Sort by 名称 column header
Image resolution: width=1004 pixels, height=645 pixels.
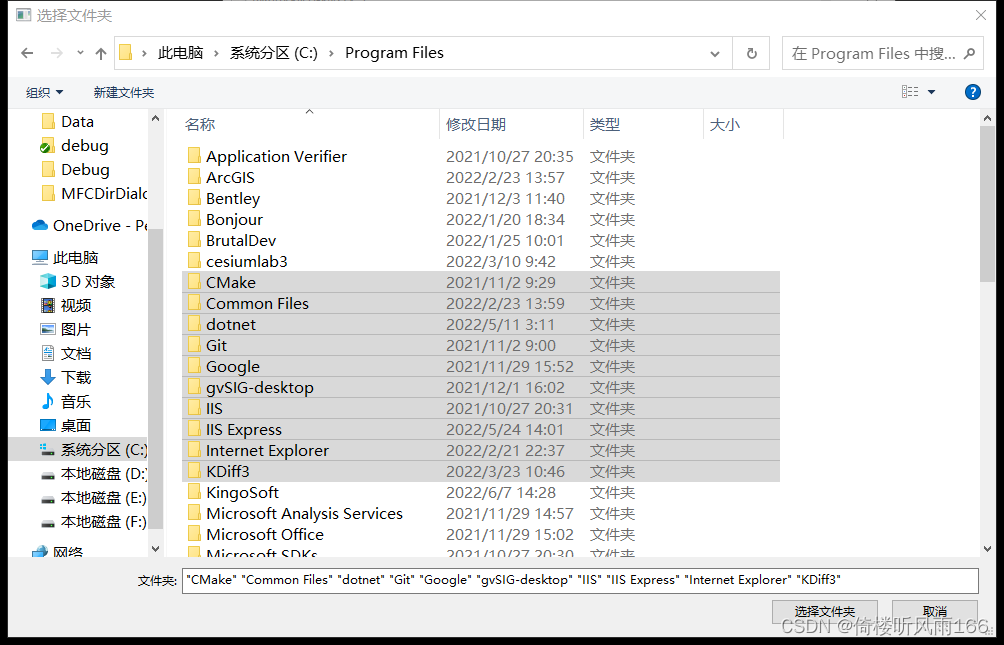(x=200, y=125)
